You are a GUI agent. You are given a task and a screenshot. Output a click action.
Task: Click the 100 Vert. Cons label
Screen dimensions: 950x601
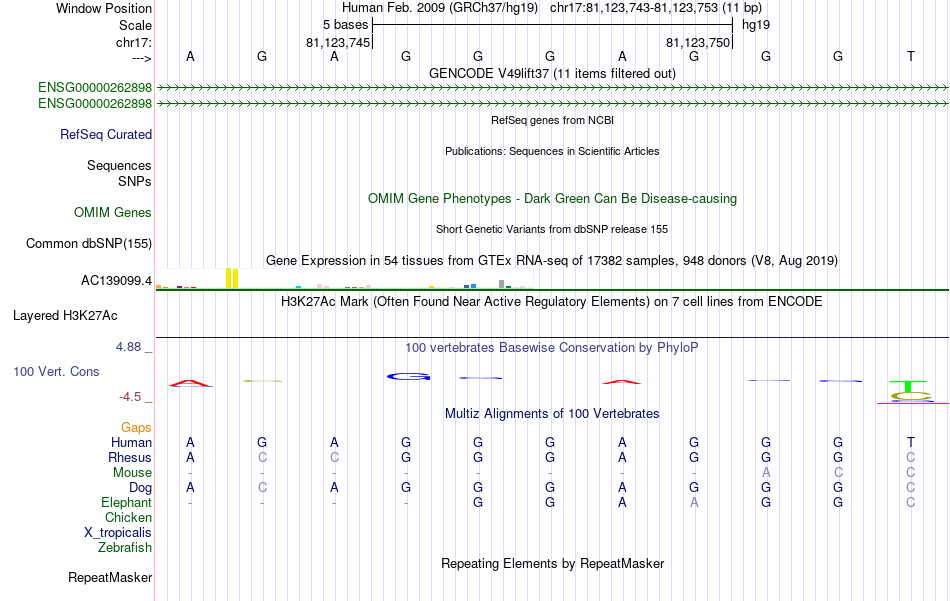click(x=56, y=371)
